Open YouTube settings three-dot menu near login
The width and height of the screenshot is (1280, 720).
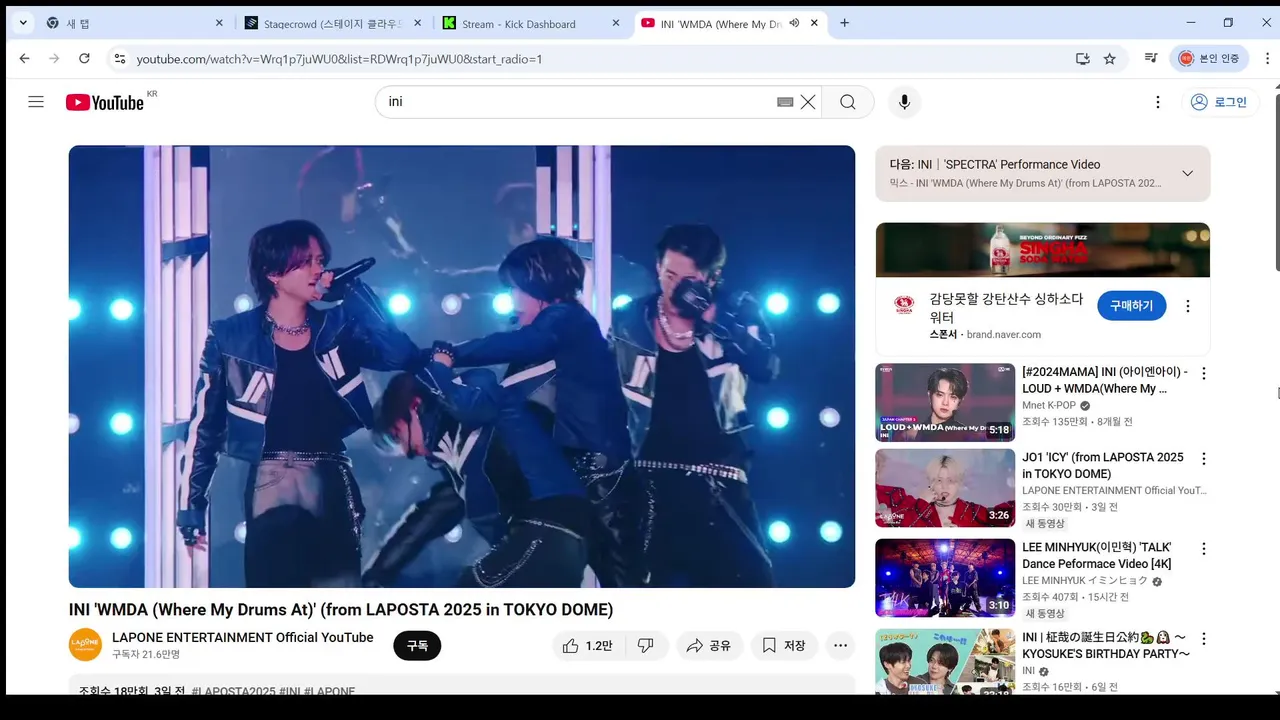(1158, 102)
